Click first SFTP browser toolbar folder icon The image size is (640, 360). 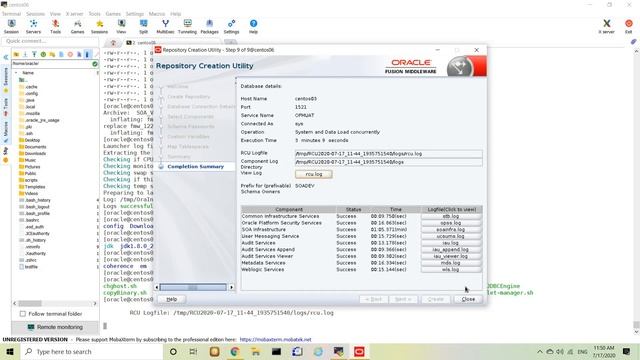(16, 54)
